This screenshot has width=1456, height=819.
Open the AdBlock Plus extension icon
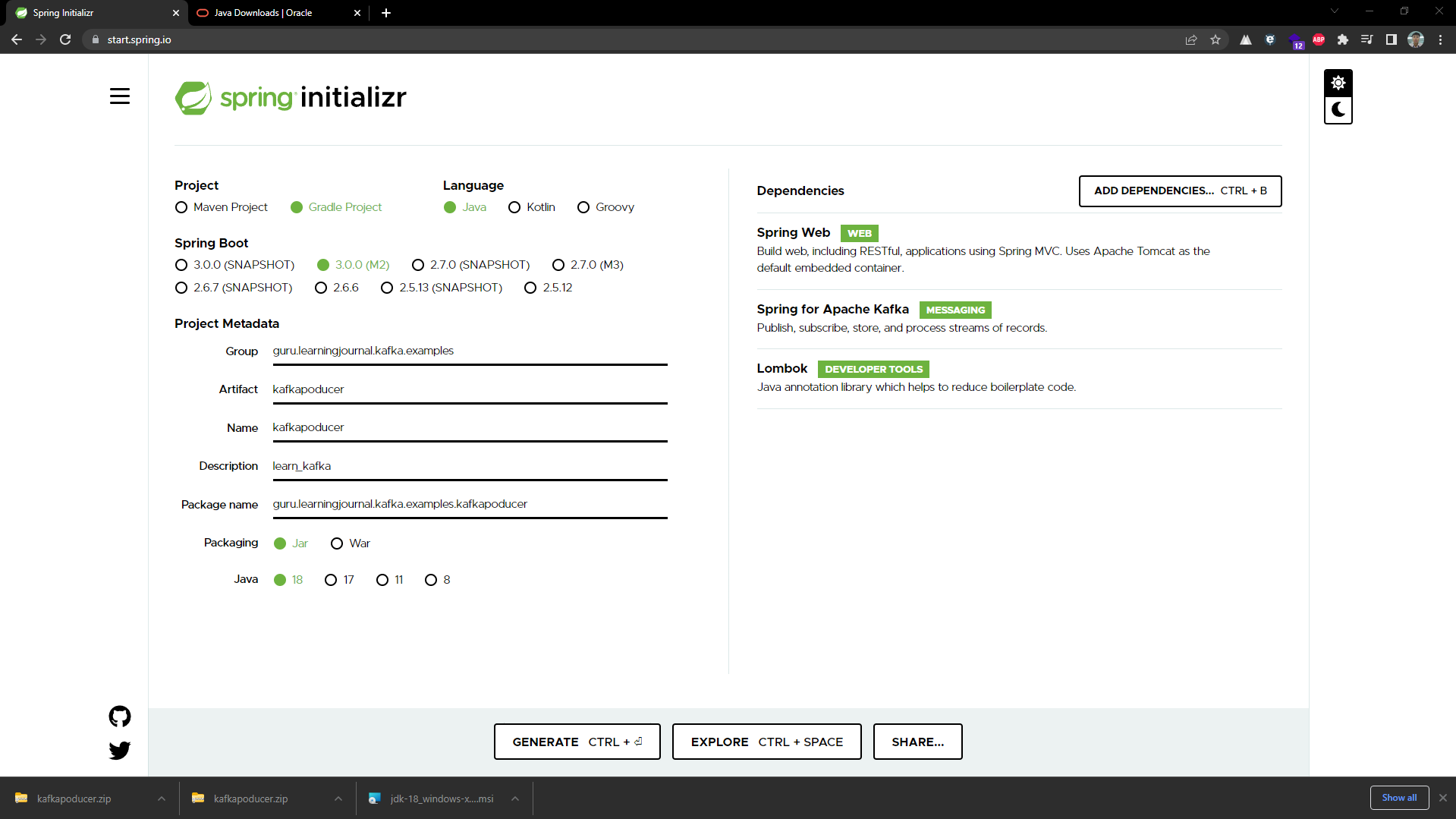coord(1319,39)
